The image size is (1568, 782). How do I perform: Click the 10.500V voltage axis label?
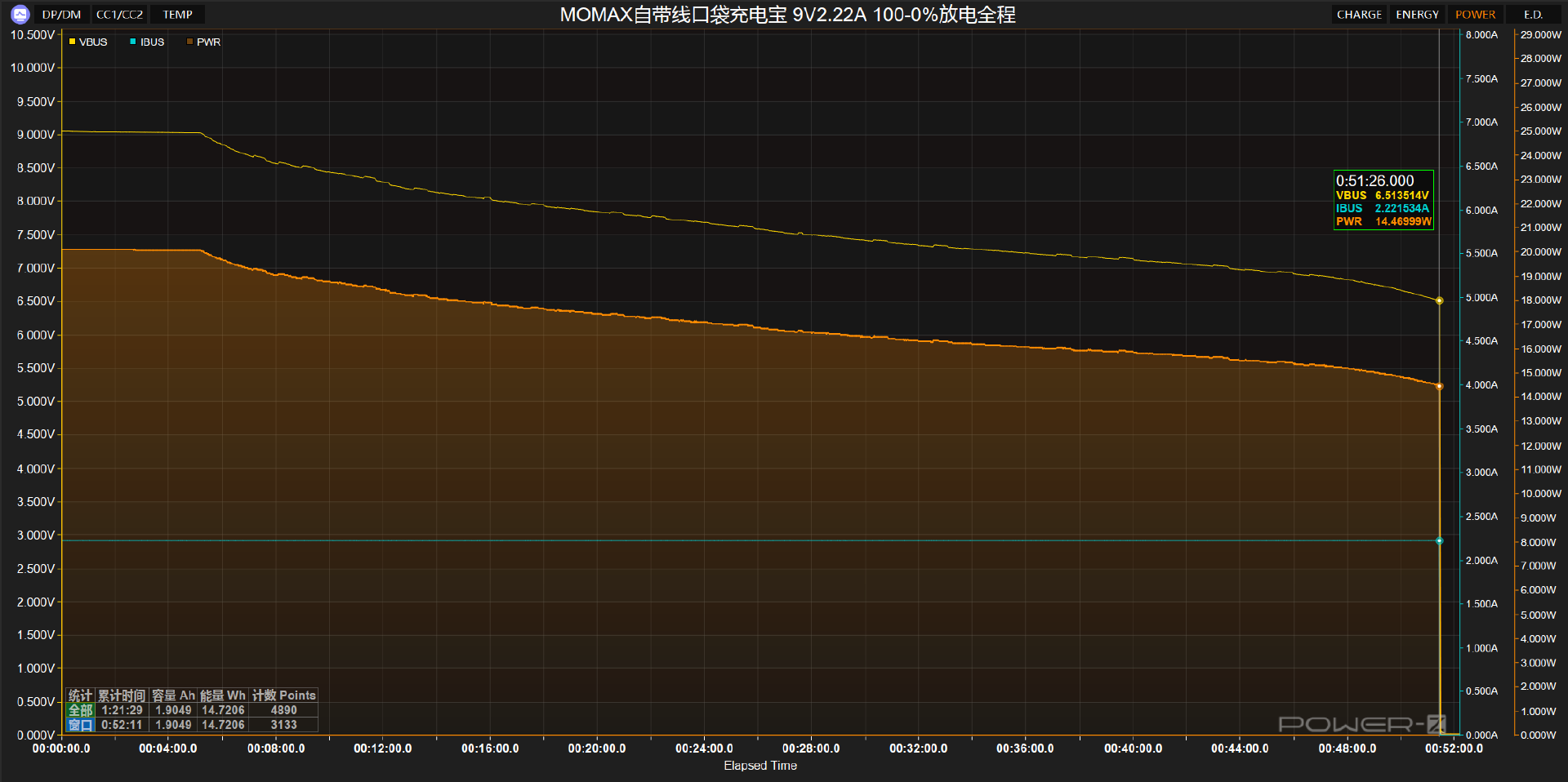[33, 35]
